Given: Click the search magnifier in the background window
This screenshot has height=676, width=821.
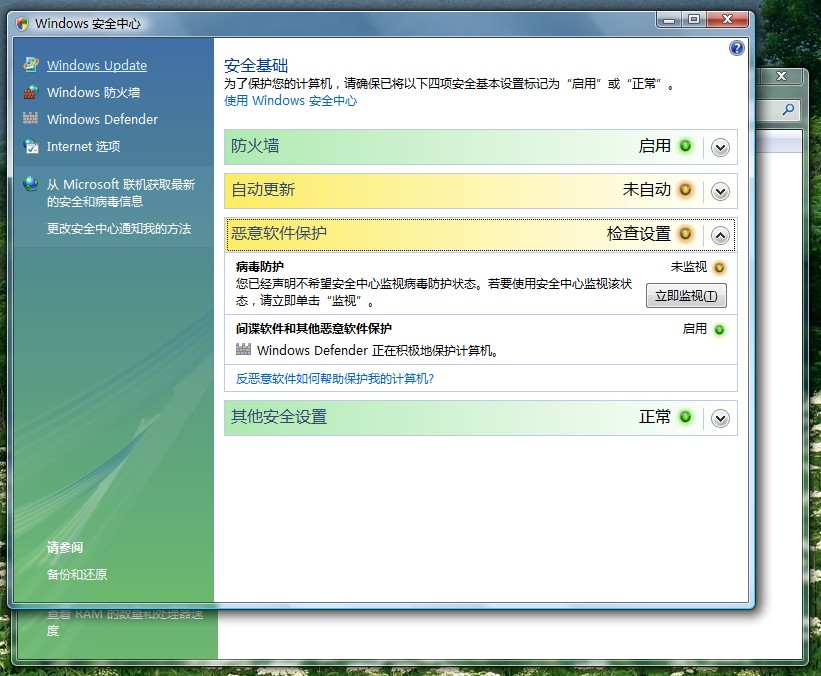Looking at the screenshot, I should pyautogui.click(x=788, y=109).
